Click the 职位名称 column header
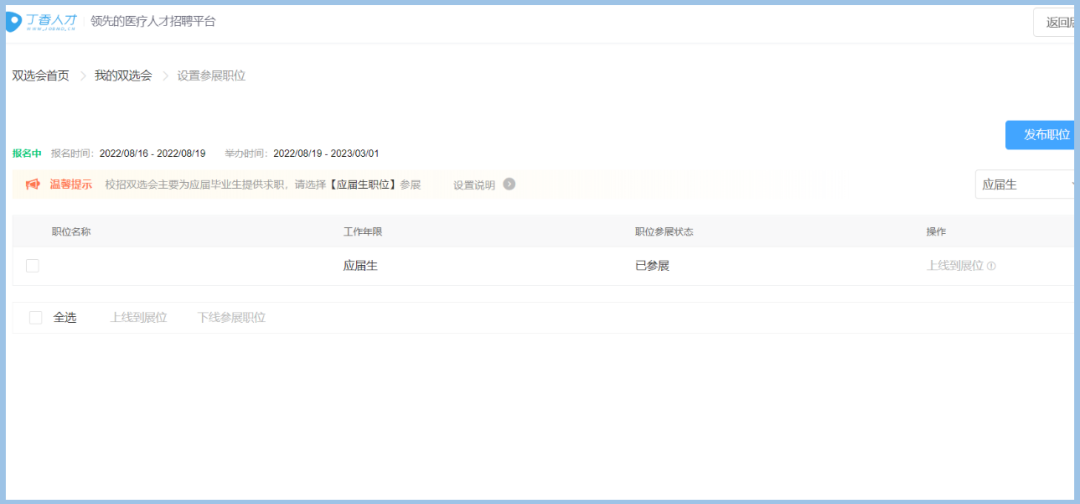 point(71,231)
